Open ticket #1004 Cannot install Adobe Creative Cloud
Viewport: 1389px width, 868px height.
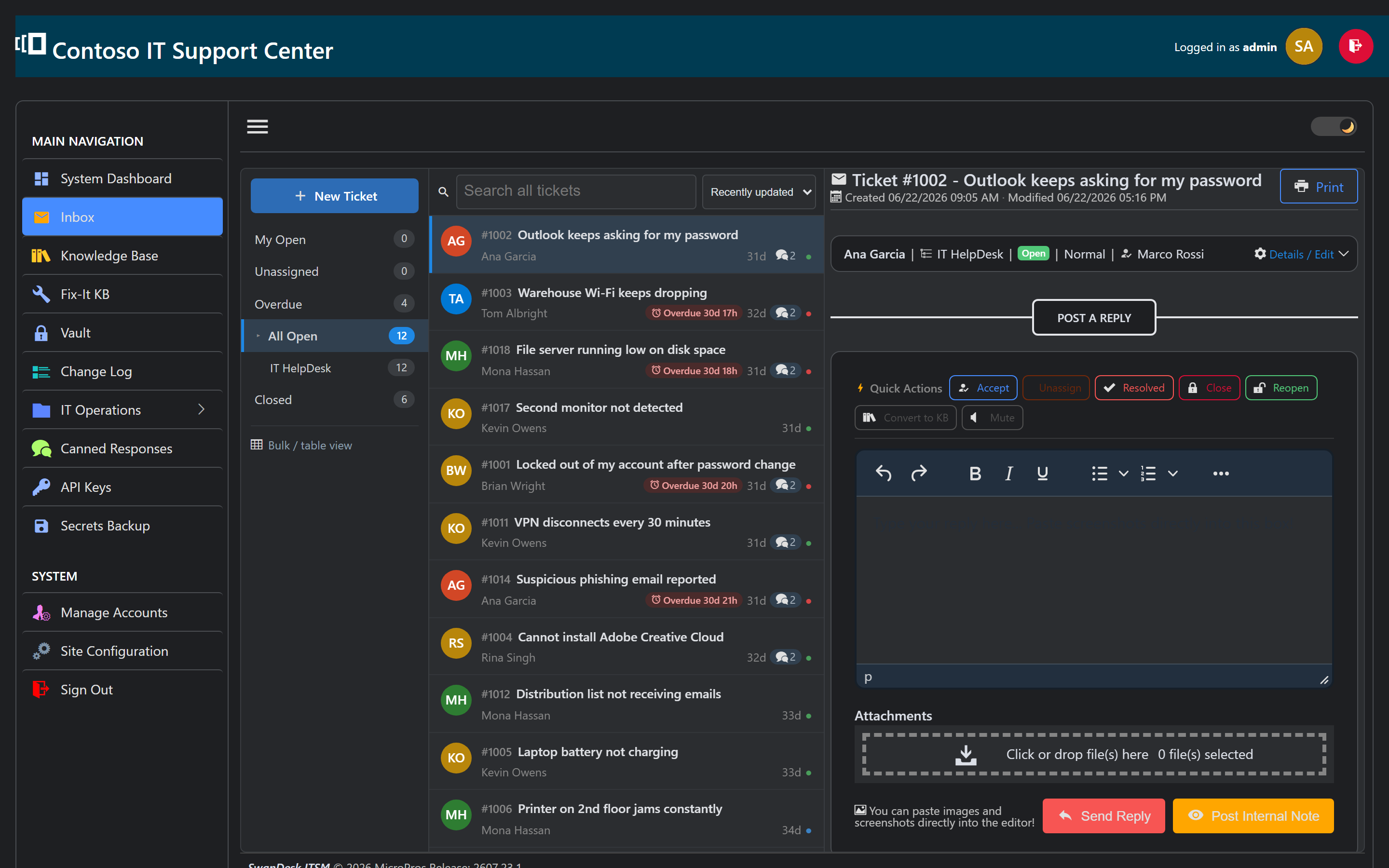[626, 646]
